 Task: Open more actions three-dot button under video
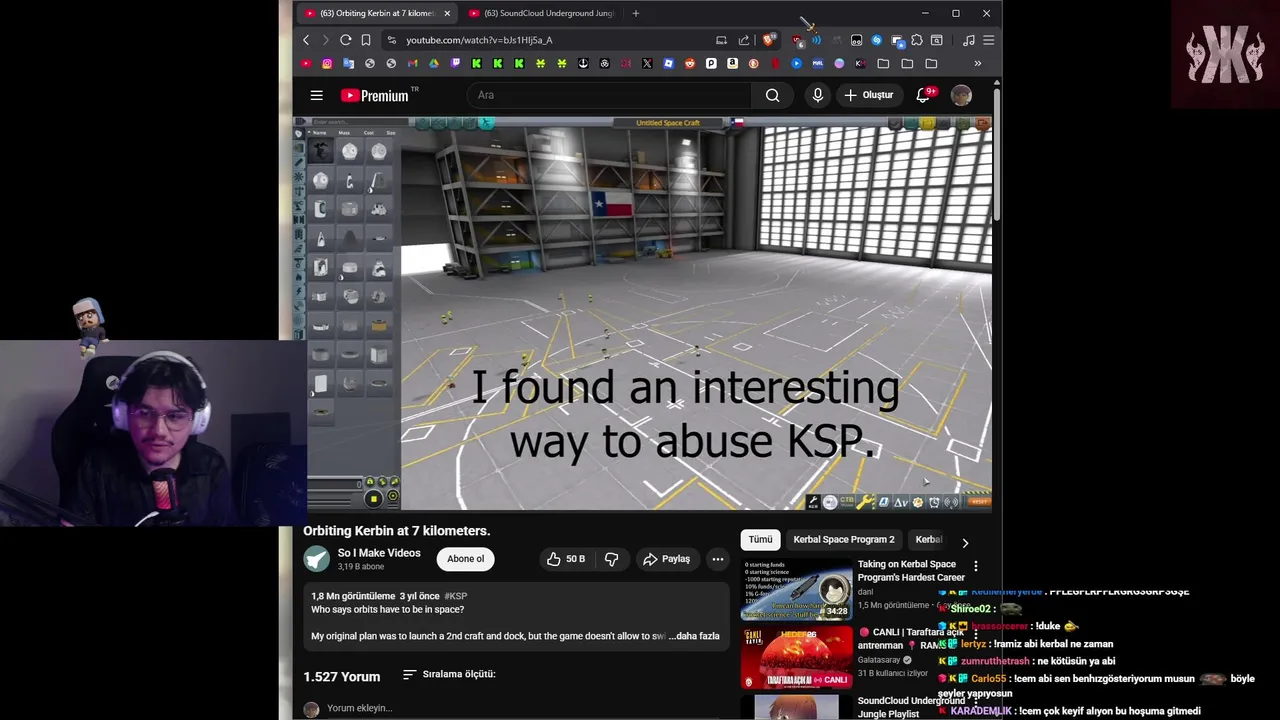pos(717,559)
